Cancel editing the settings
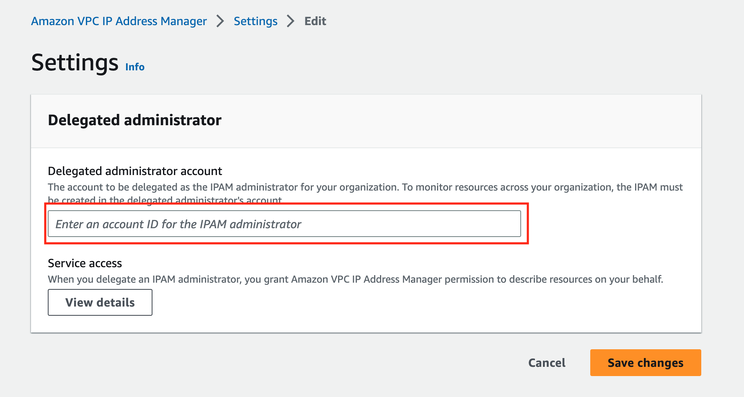 tap(547, 363)
